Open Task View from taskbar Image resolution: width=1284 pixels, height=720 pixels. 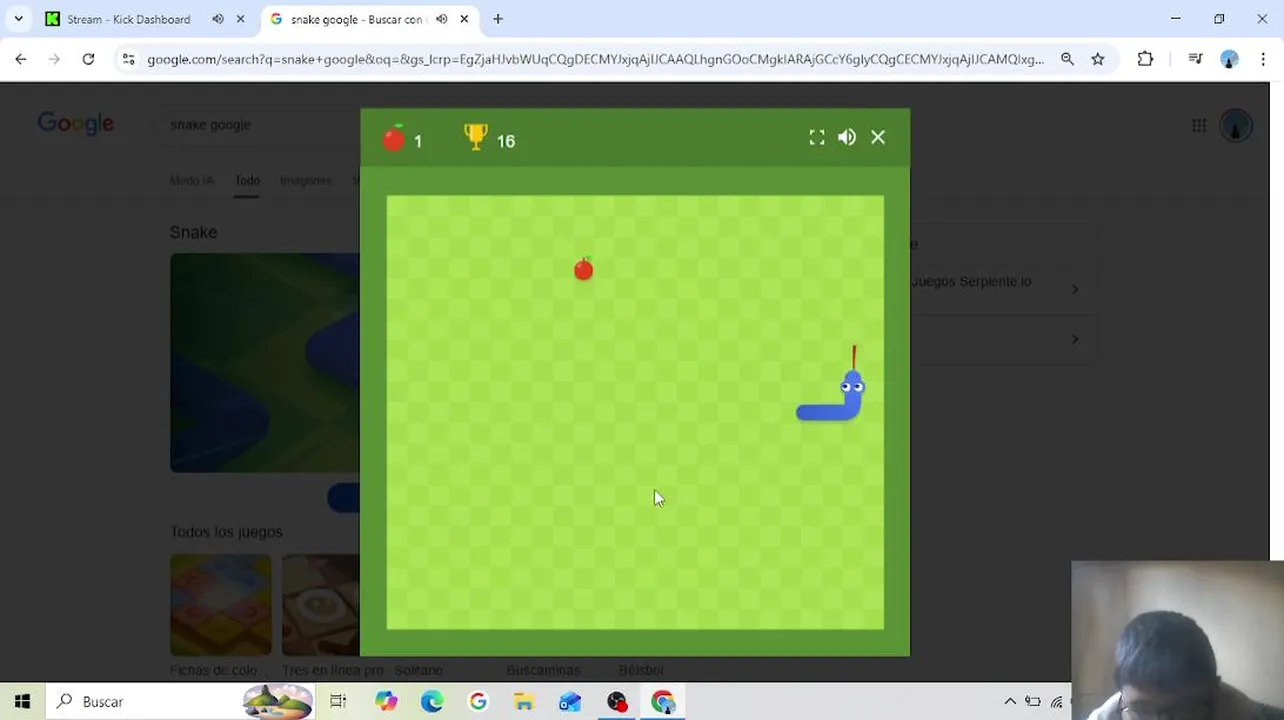[338, 702]
